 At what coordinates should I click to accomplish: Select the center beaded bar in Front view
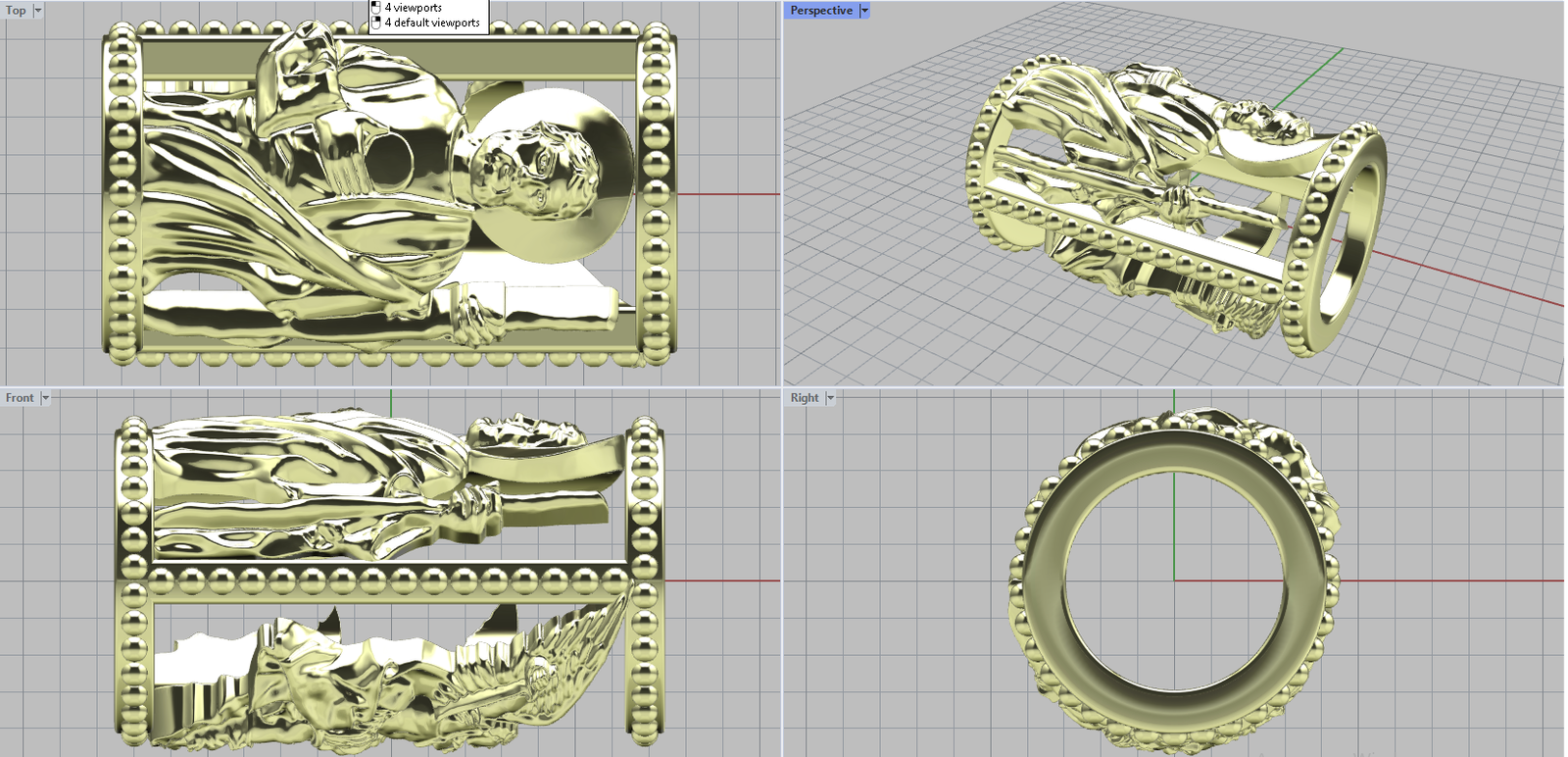pos(392,581)
